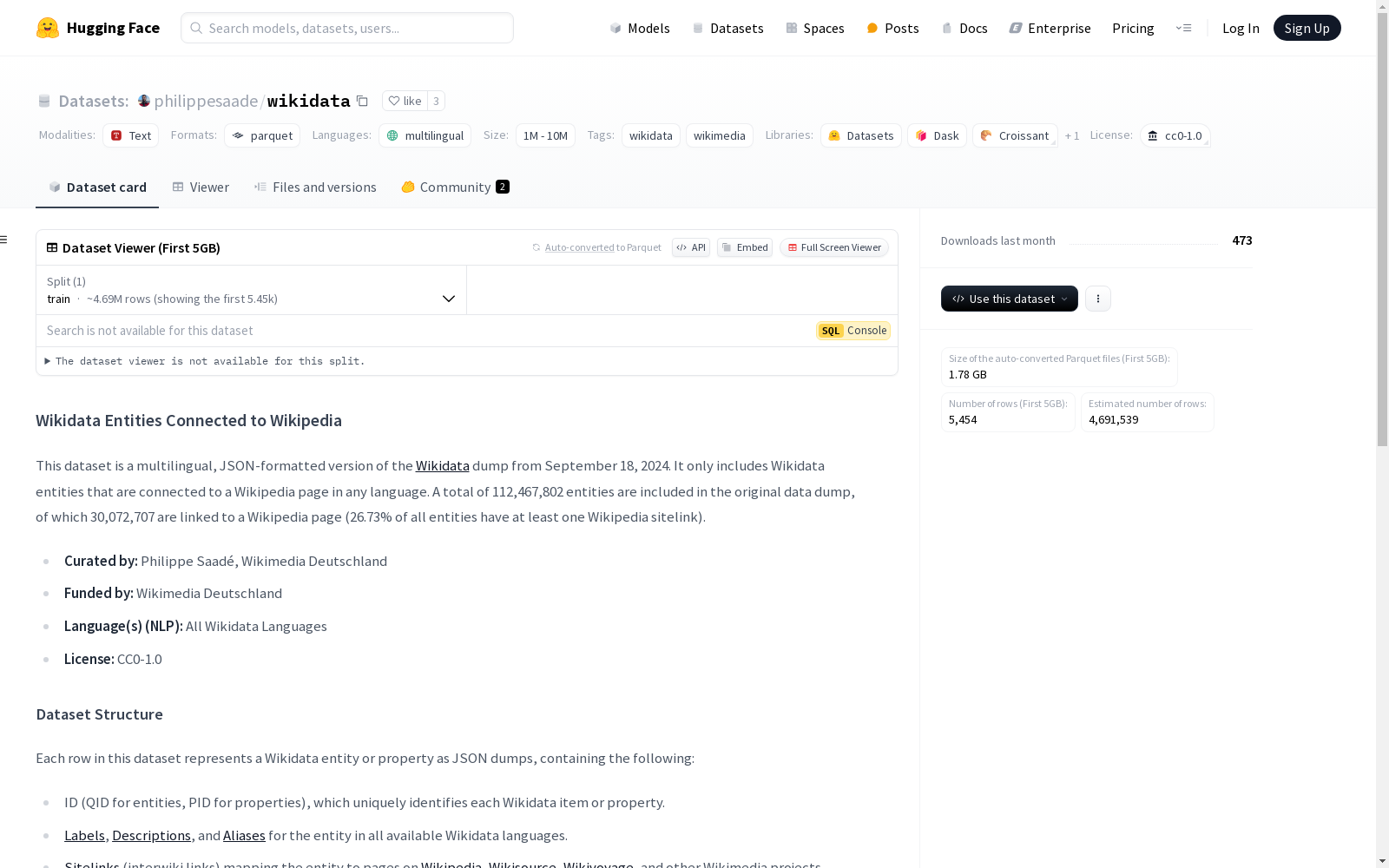Image resolution: width=1389 pixels, height=868 pixels.
Task: Click the heart like button
Action: pos(405,101)
